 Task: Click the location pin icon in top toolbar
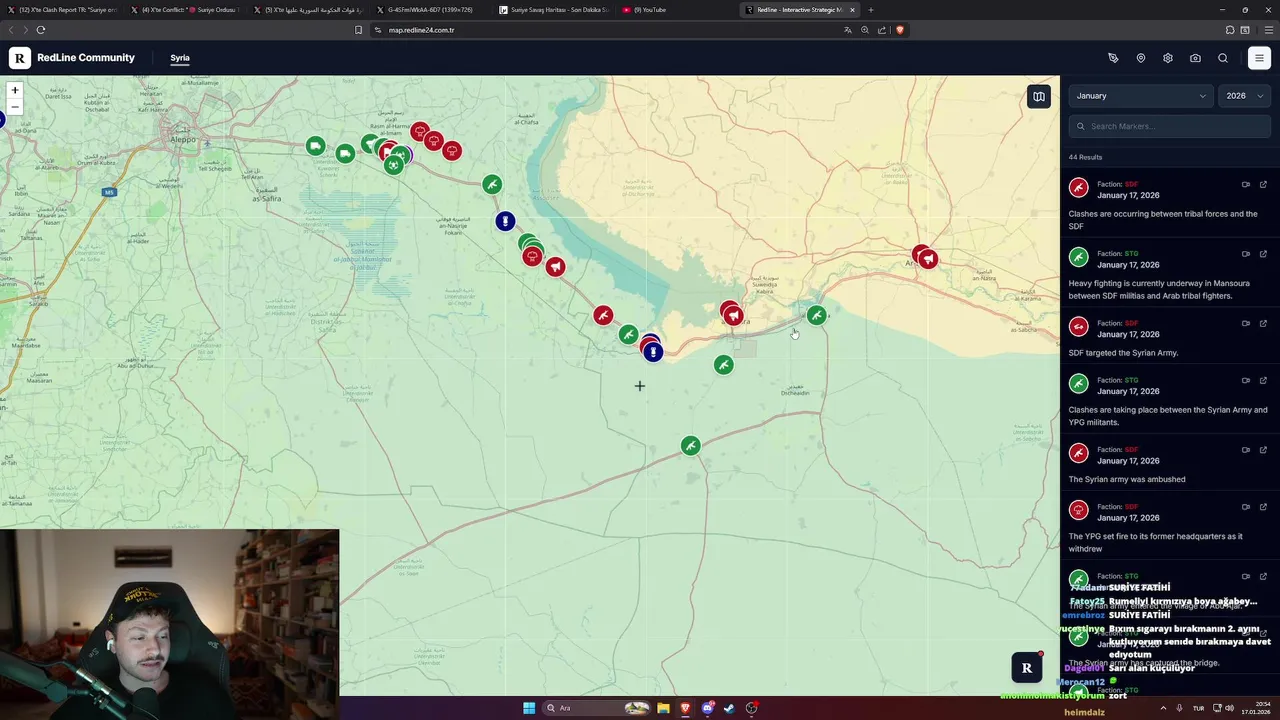click(x=1141, y=58)
